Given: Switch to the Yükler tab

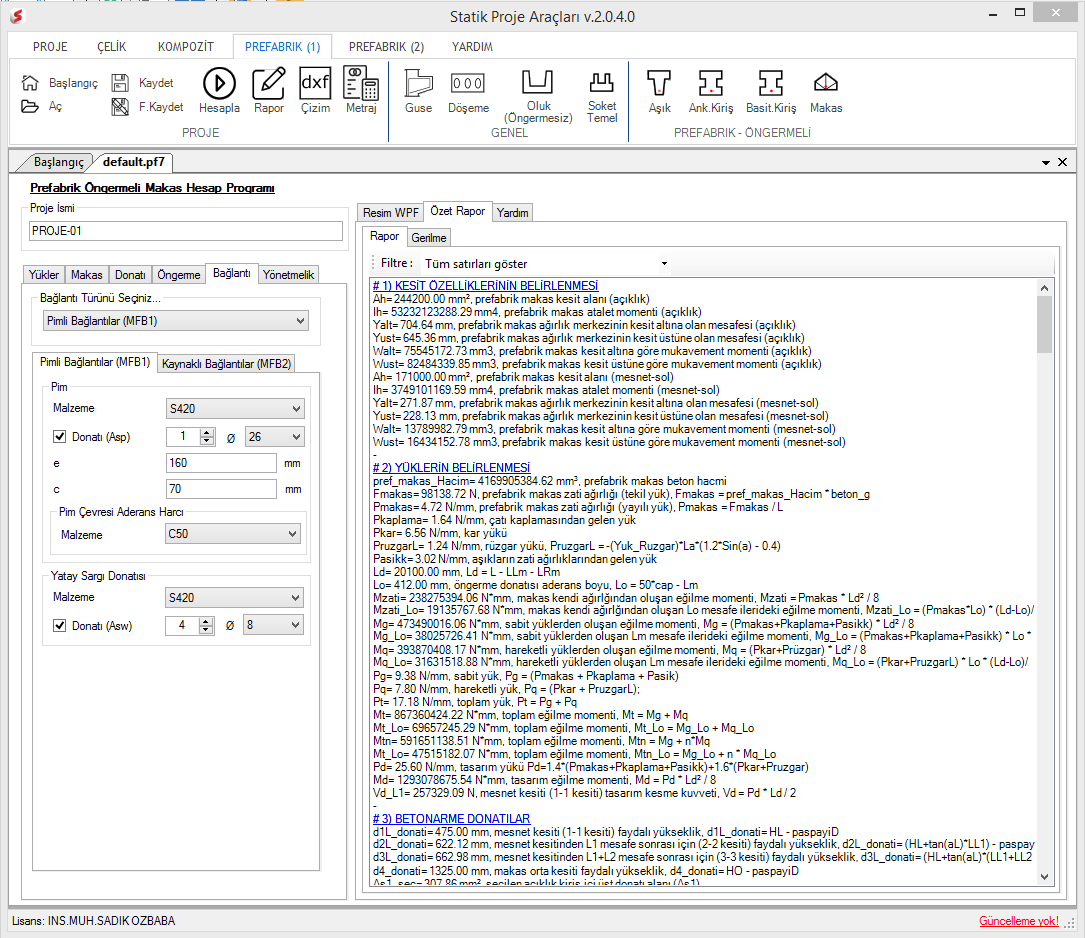Looking at the screenshot, I should click(44, 275).
